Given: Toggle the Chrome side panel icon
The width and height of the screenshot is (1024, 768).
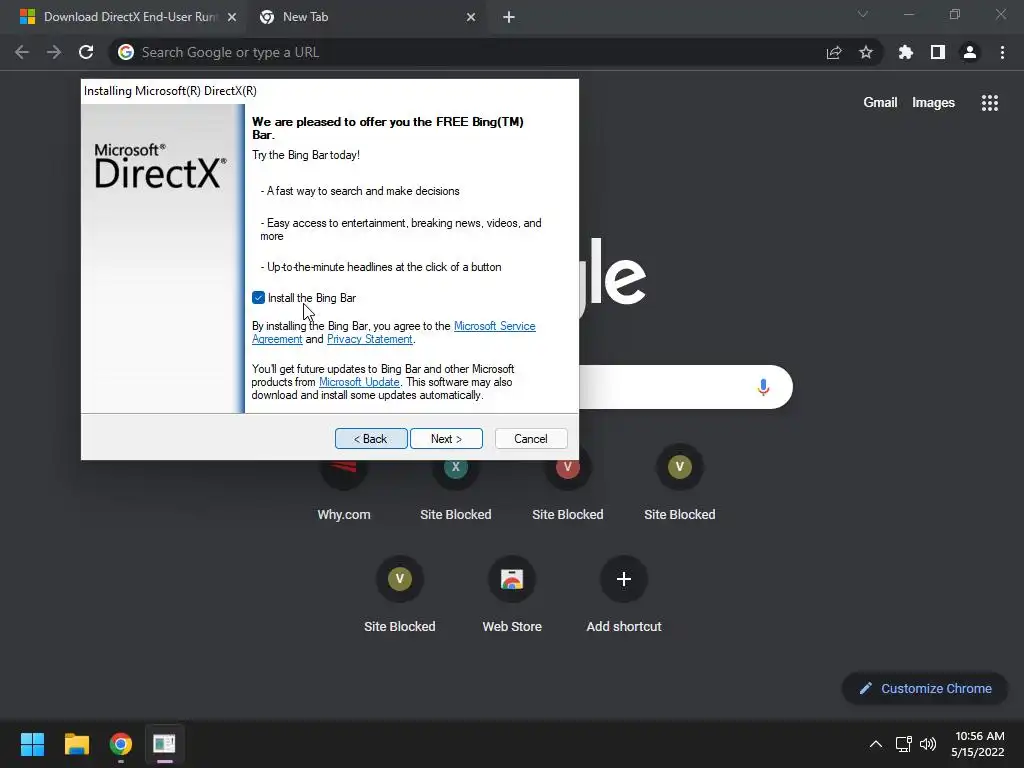Looking at the screenshot, I should 938,52.
